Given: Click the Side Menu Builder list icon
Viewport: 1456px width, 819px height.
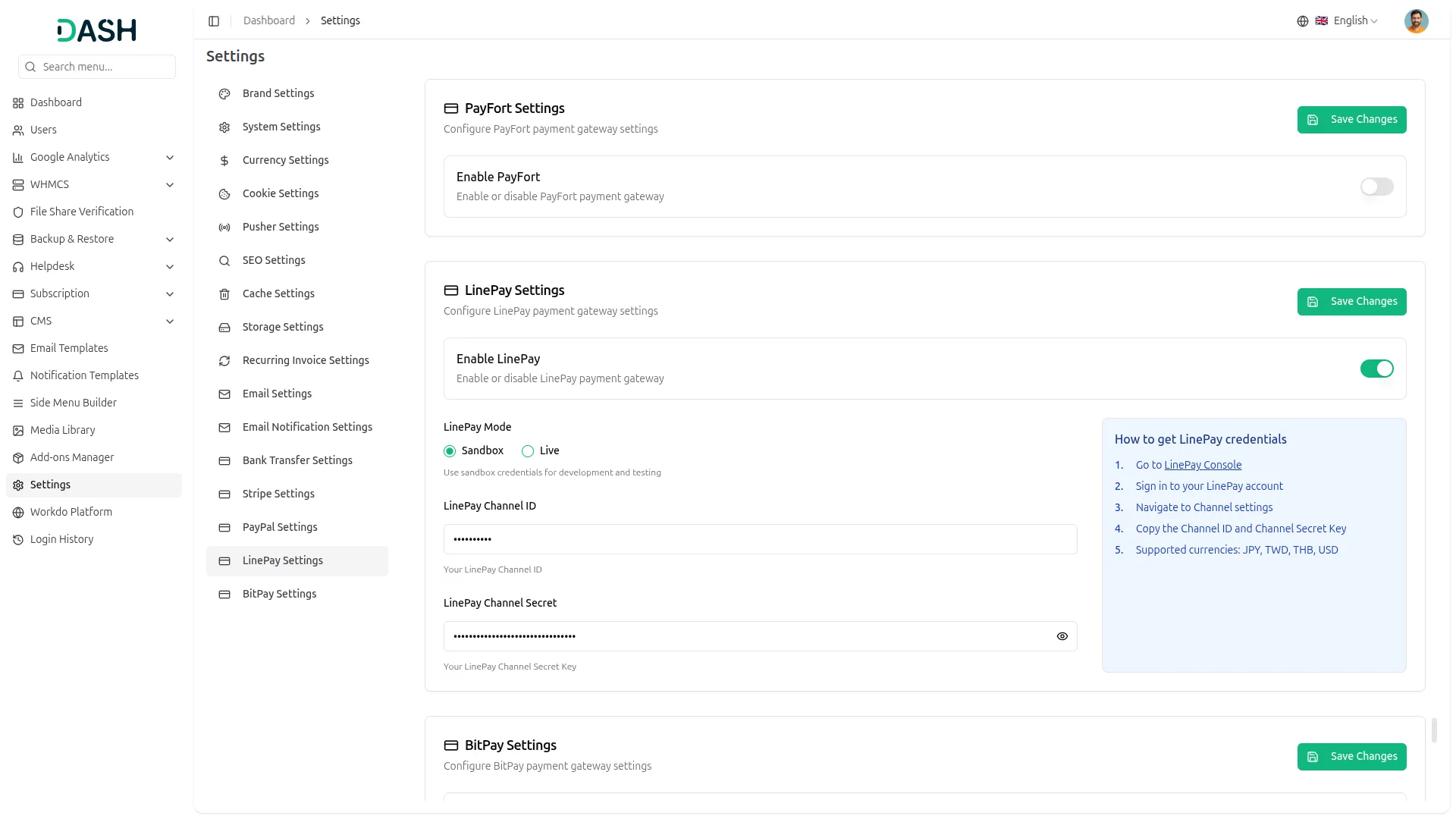Looking at the screenshot, I should 18,403.
